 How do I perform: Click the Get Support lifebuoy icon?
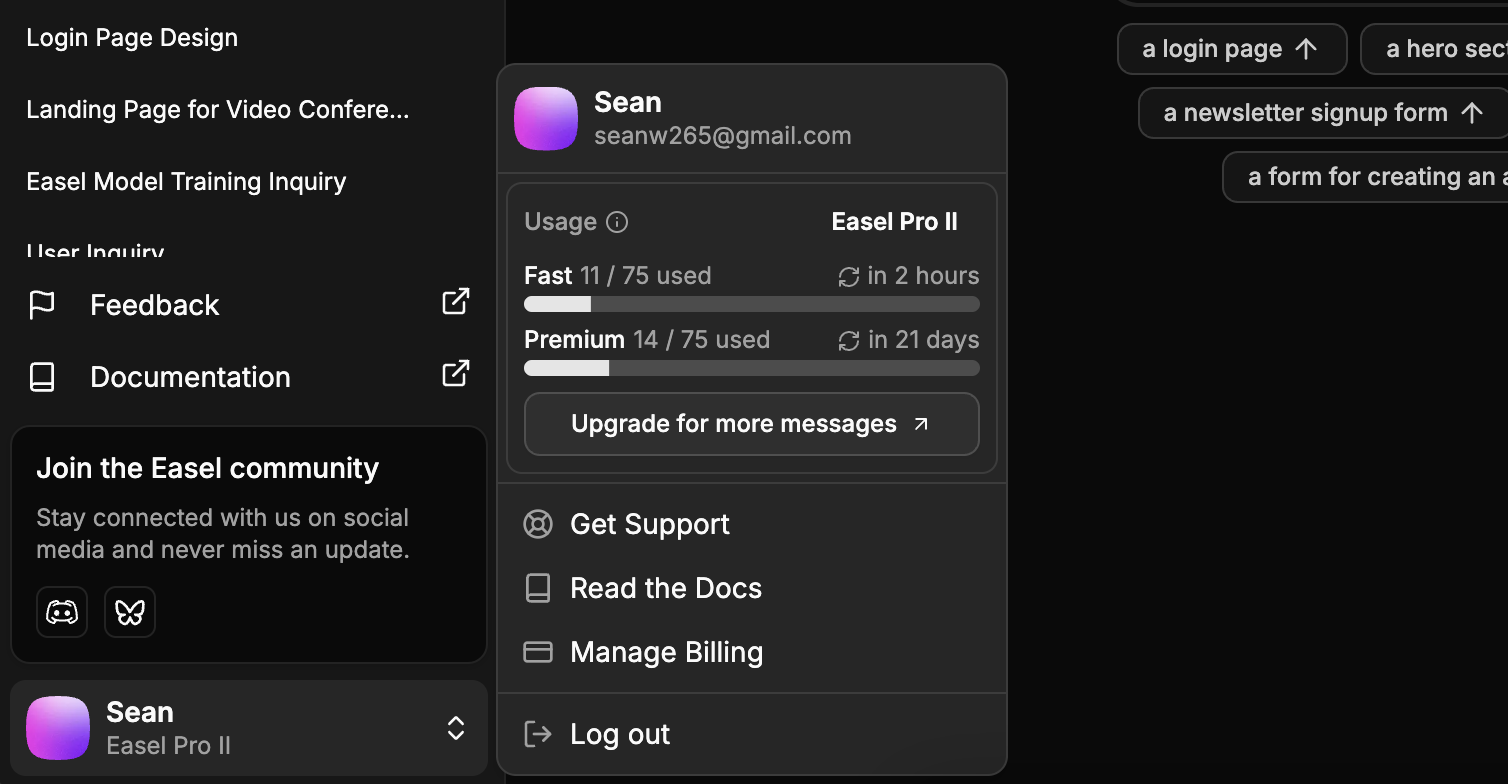(538, 523)
